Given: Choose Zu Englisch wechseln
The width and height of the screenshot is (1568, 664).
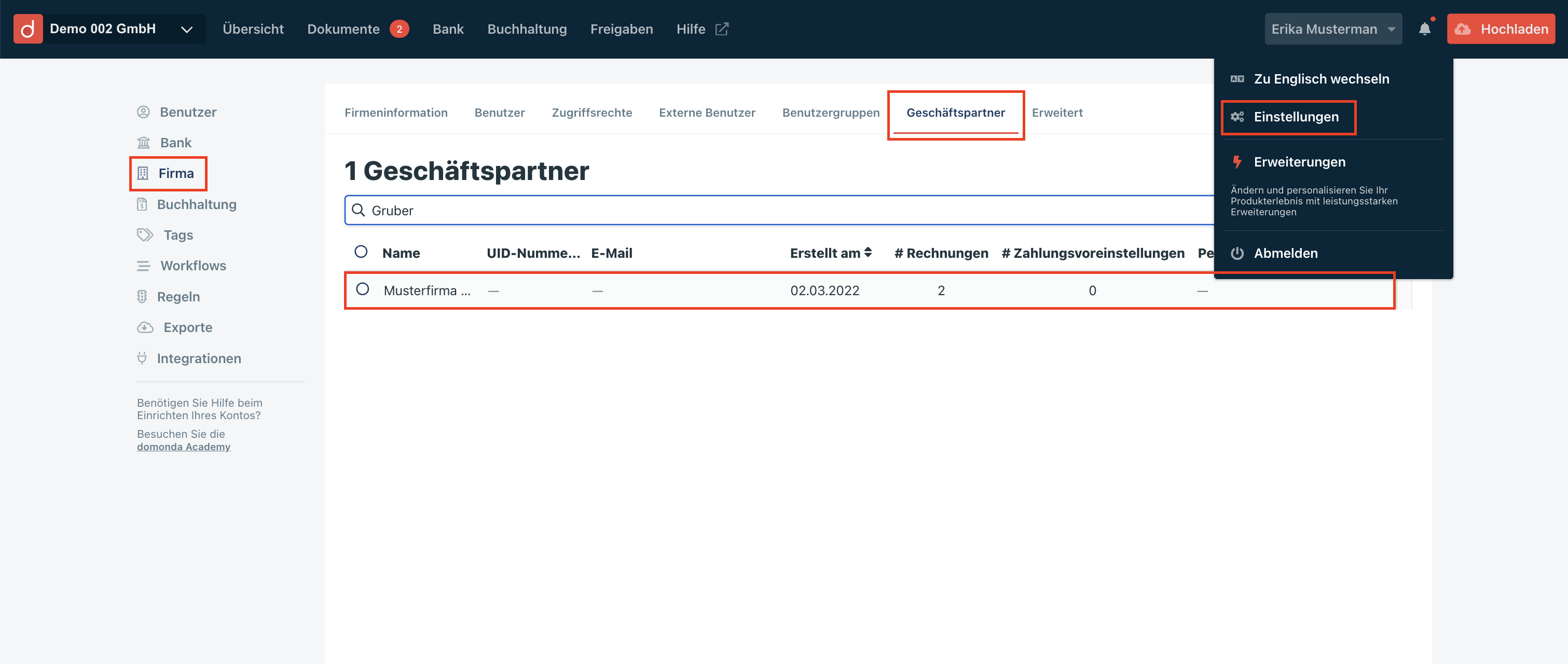Looking at the screenshot, I should (1322, 78).
